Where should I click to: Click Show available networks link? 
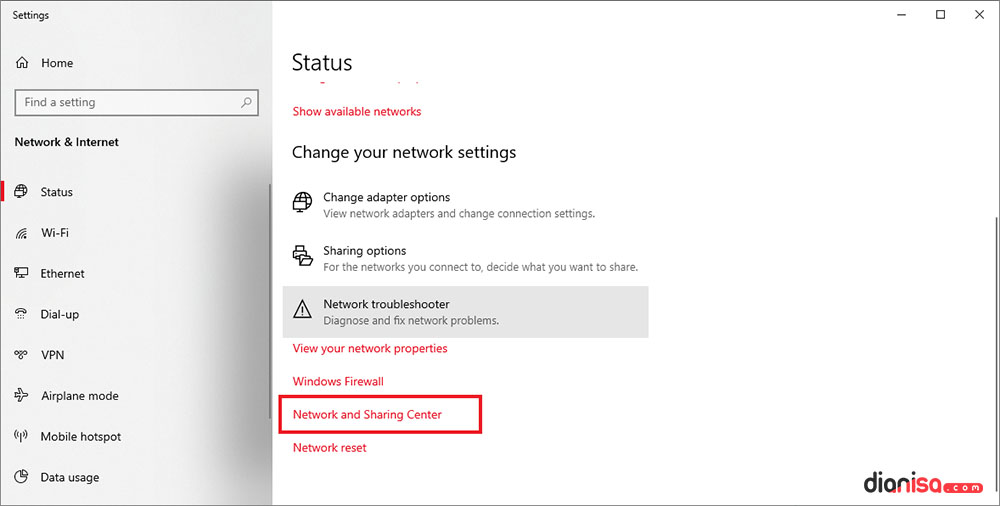click(357, 112)
